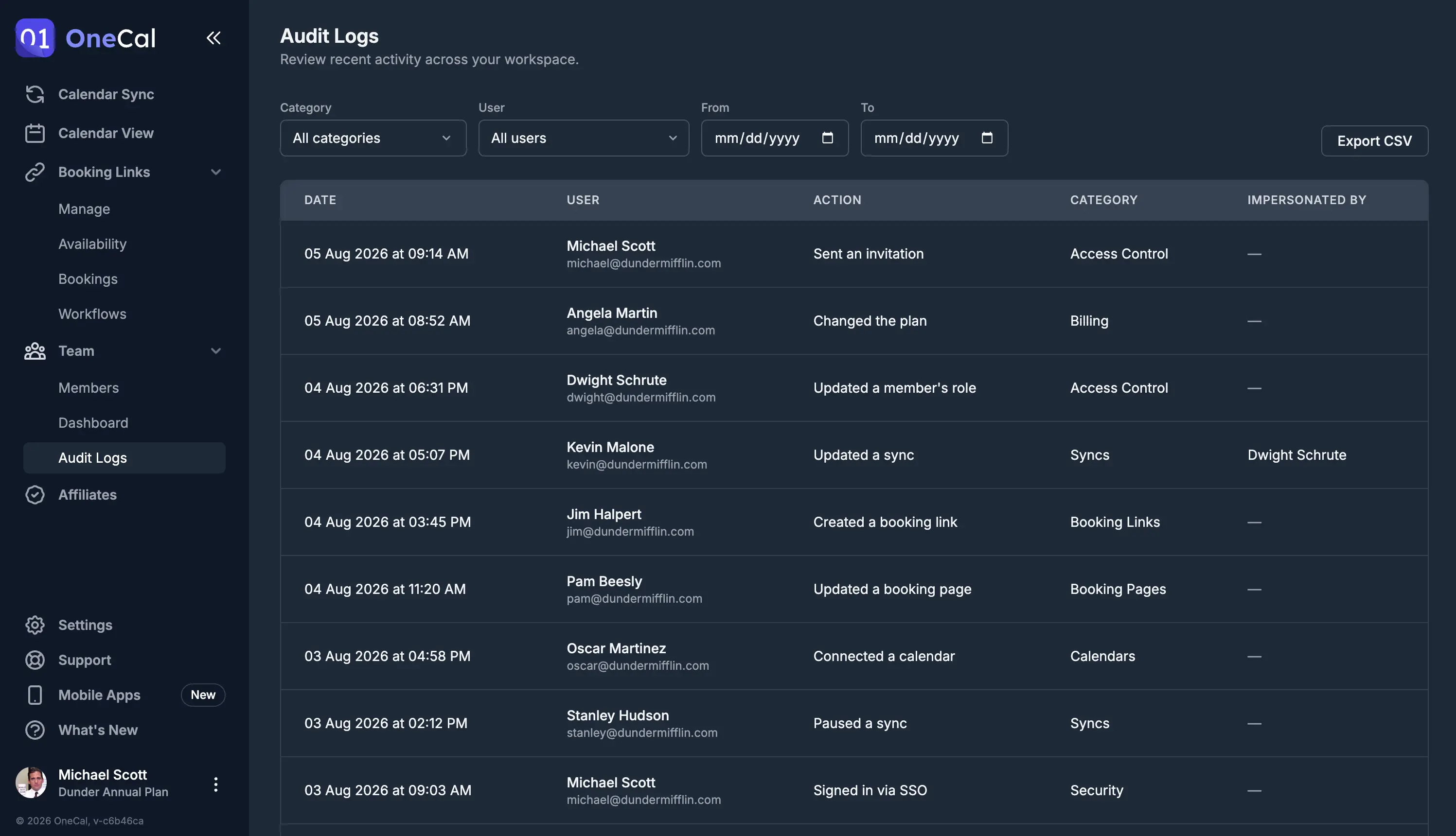This screenshot has width=1456, height=836.
Task: Open the To date calendar picker icon
Action: point(987,138)
